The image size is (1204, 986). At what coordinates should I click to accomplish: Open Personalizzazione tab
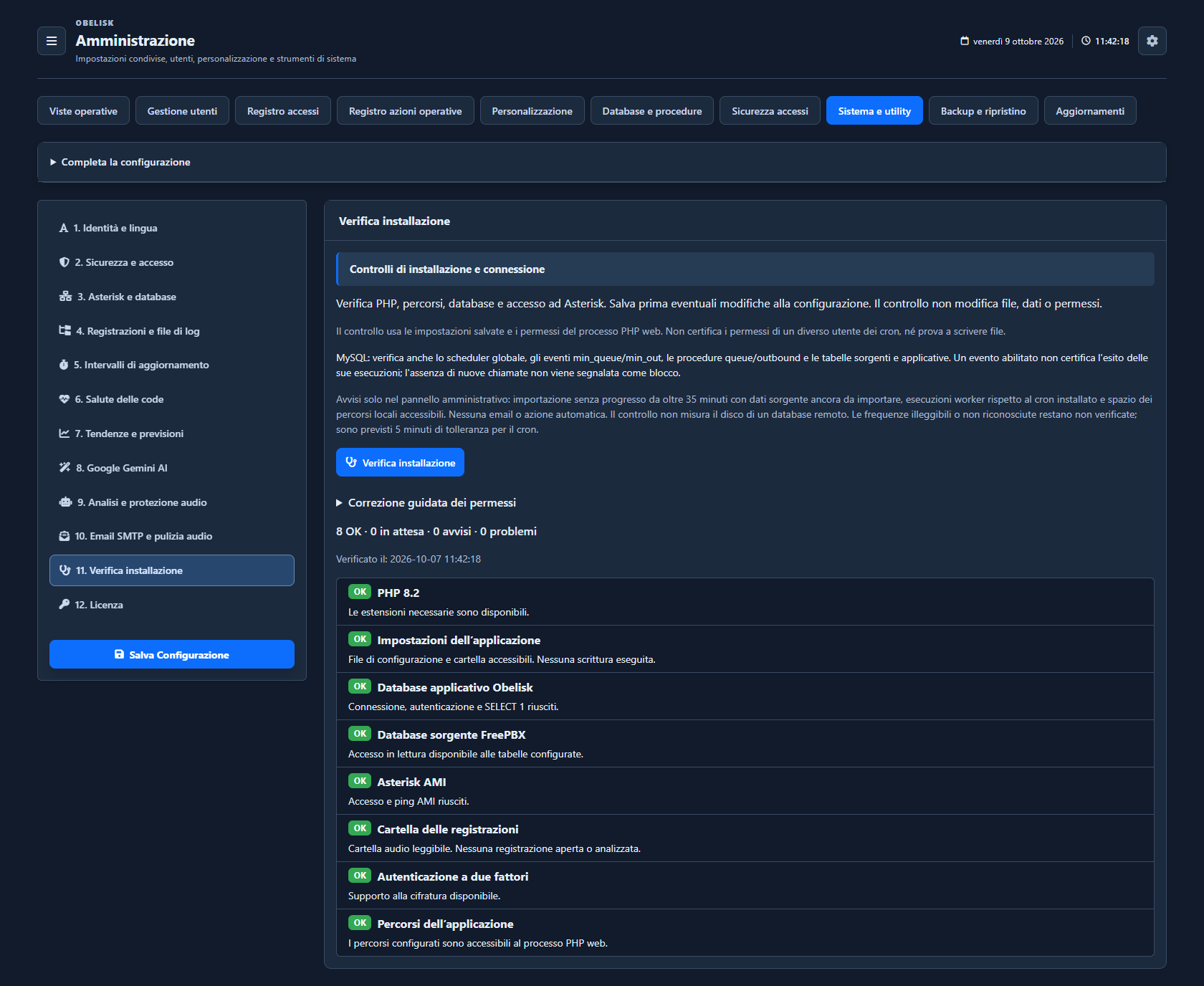click(532, 110)
